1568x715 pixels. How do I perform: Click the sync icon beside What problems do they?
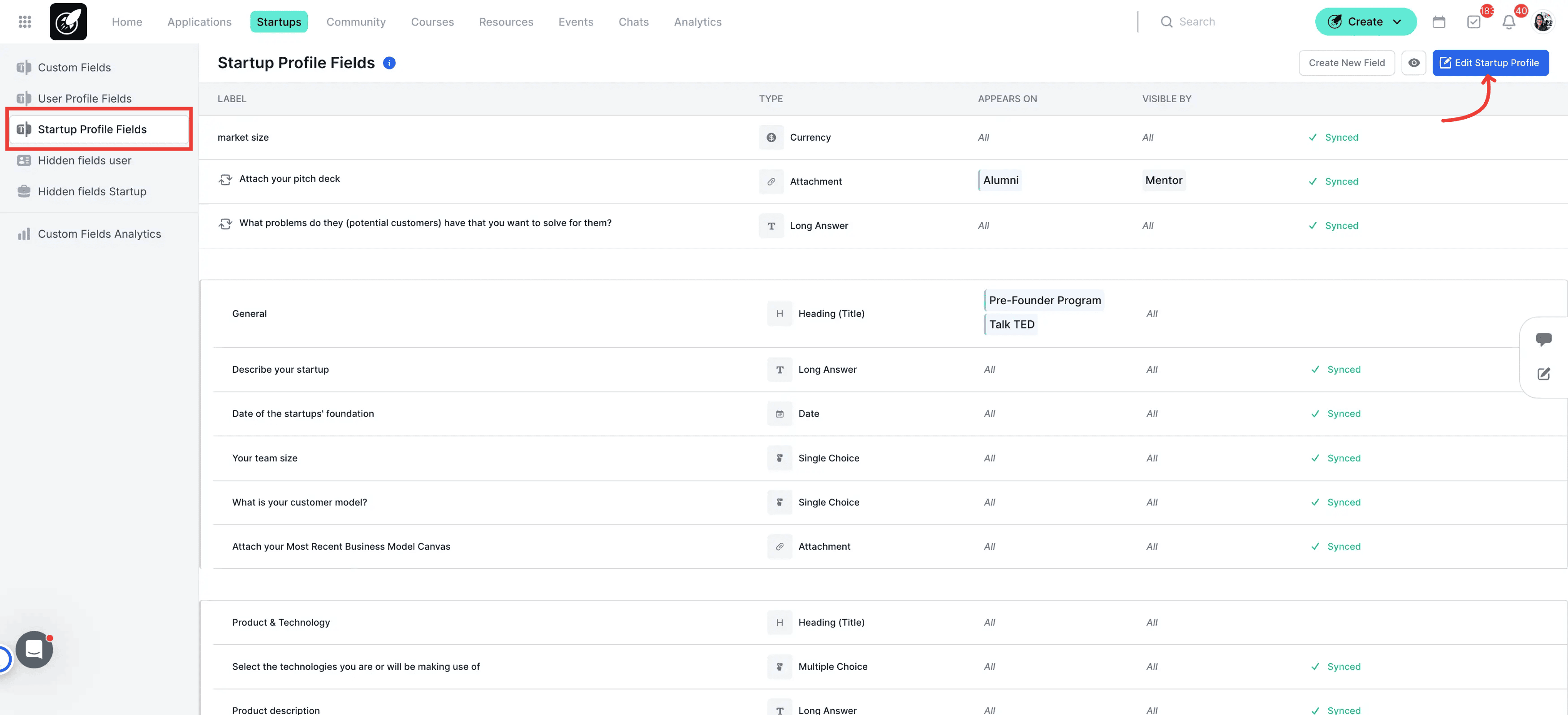(225, 224)
